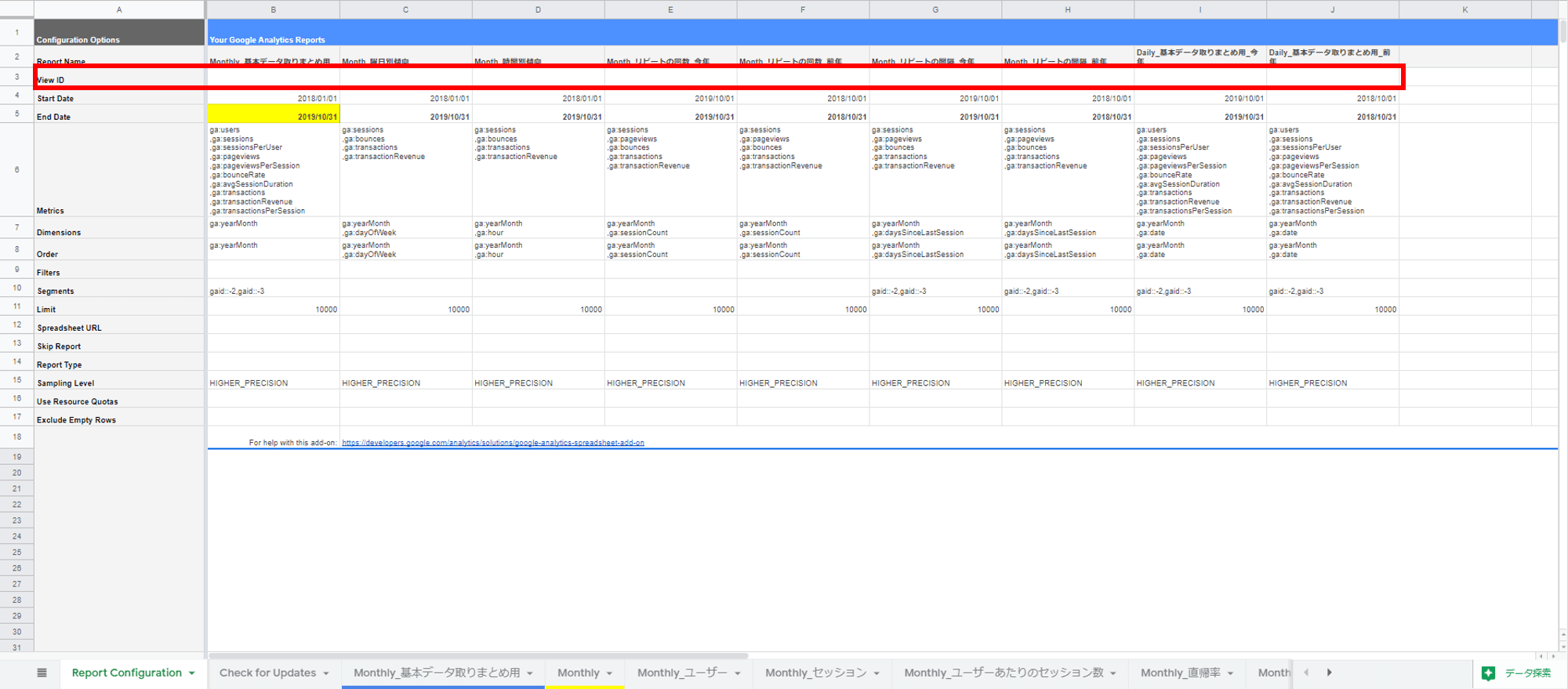This screenshot has height=689, width=1568.
Task: Switch to Monthly_ユーザーあたりのセッション数 tab
Action: [1003, 673]
